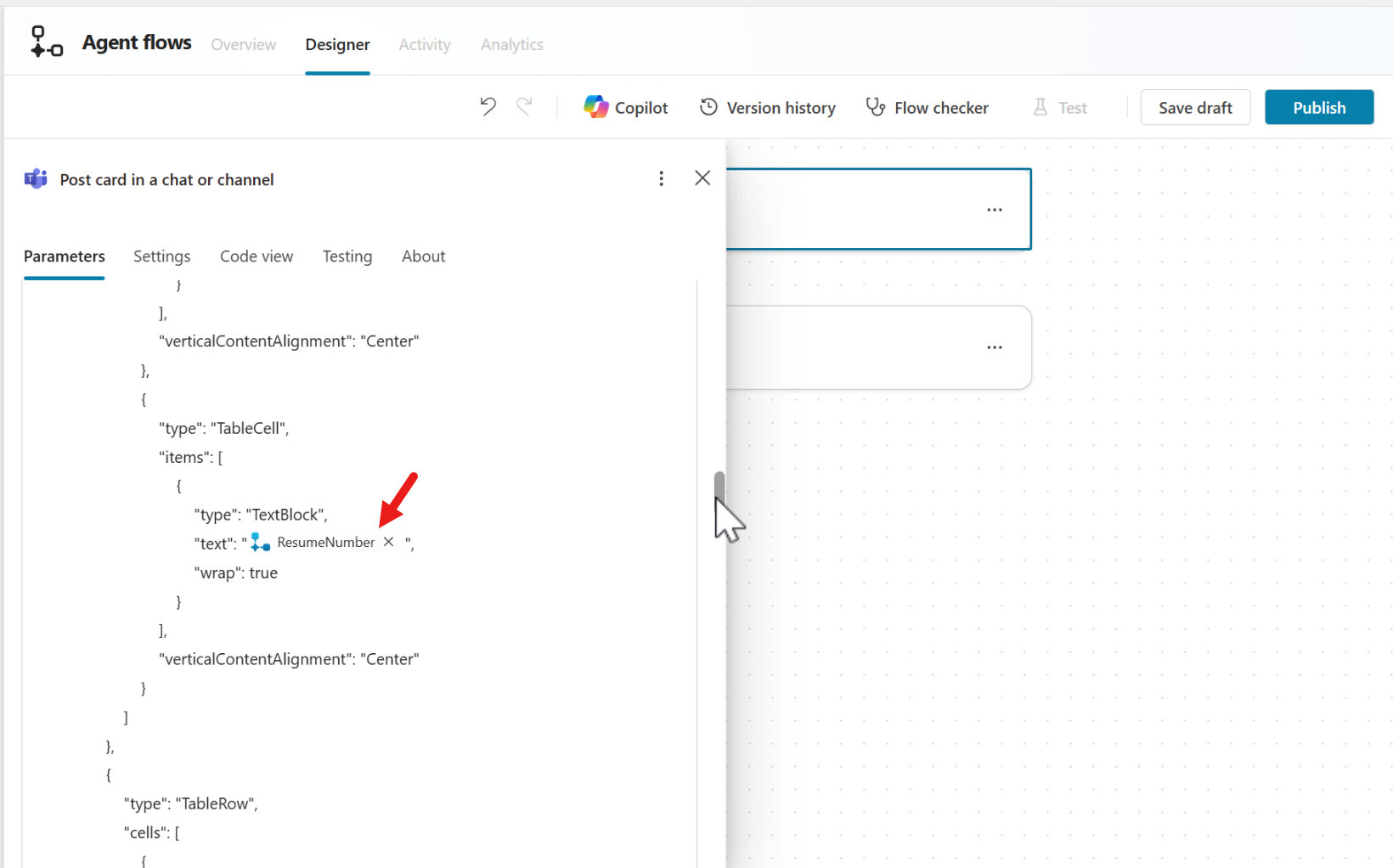Open the Testing tab

(x=347, y=256)
